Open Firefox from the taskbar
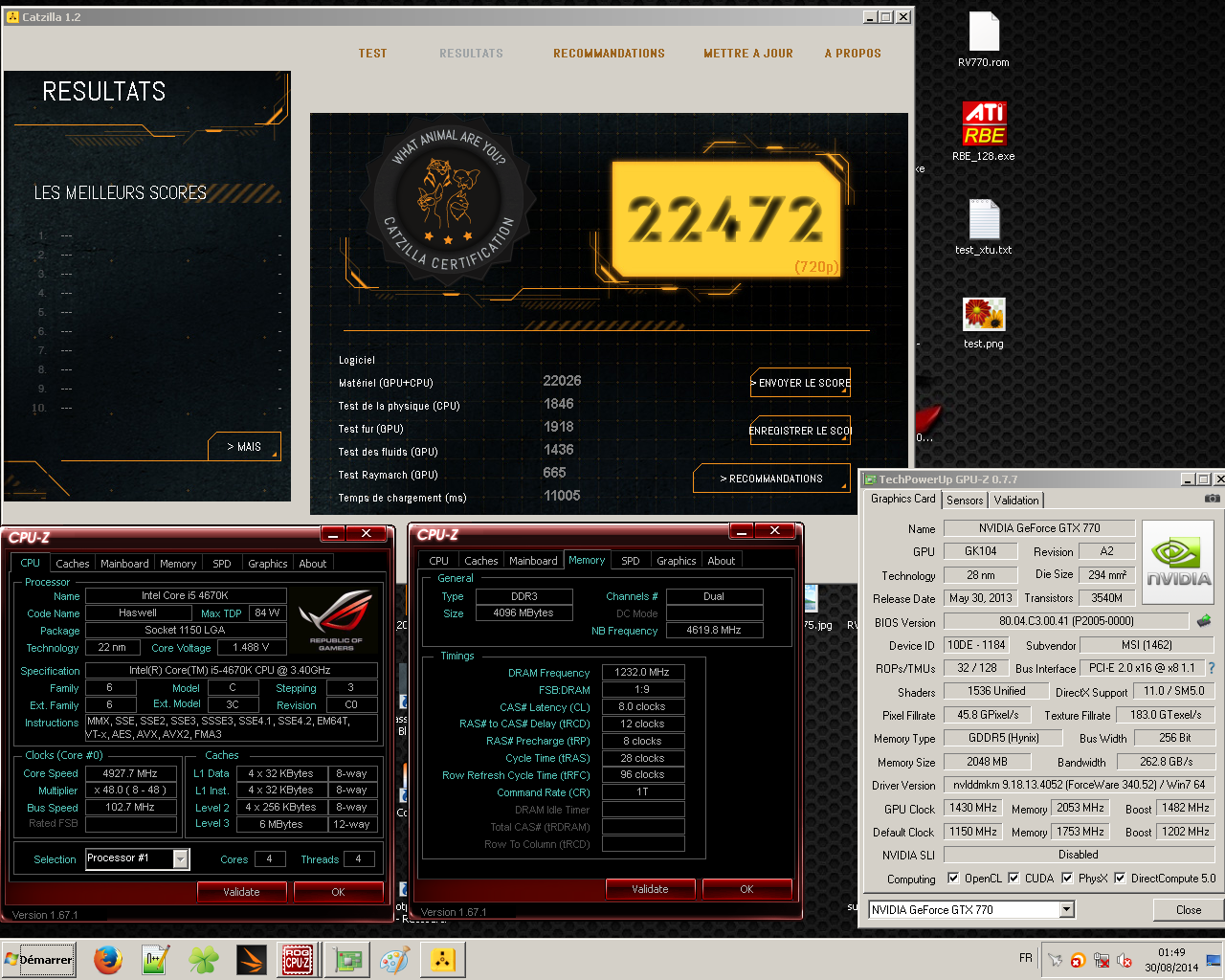This screenshot has height=980, width=1225. [x=107, y=960]
